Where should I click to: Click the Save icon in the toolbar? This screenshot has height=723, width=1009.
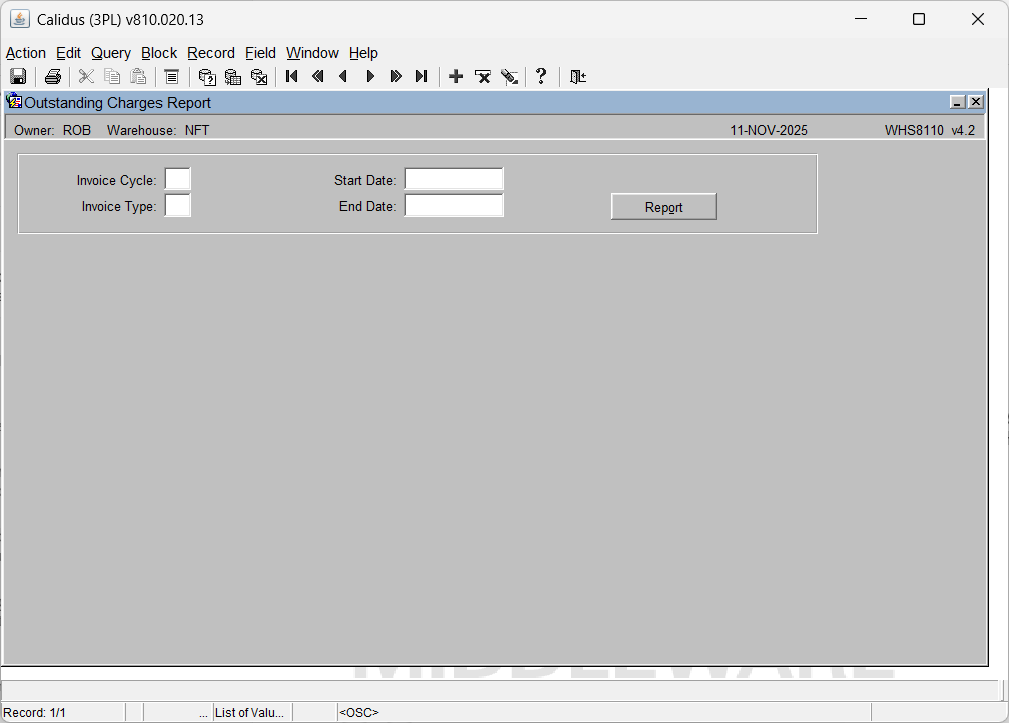coord(18,77)
